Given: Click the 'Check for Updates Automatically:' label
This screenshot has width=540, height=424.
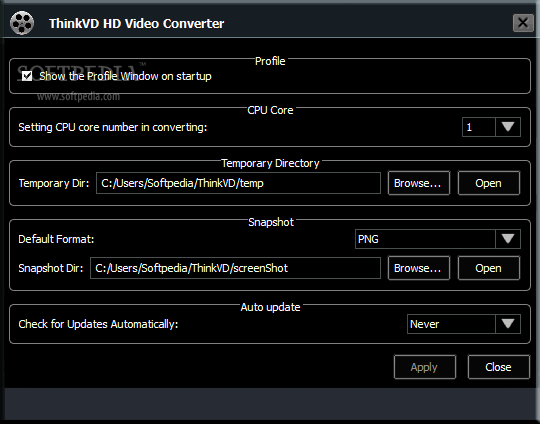Looking at the screenshot, I should pyautogui.click(x=98, y=324).
